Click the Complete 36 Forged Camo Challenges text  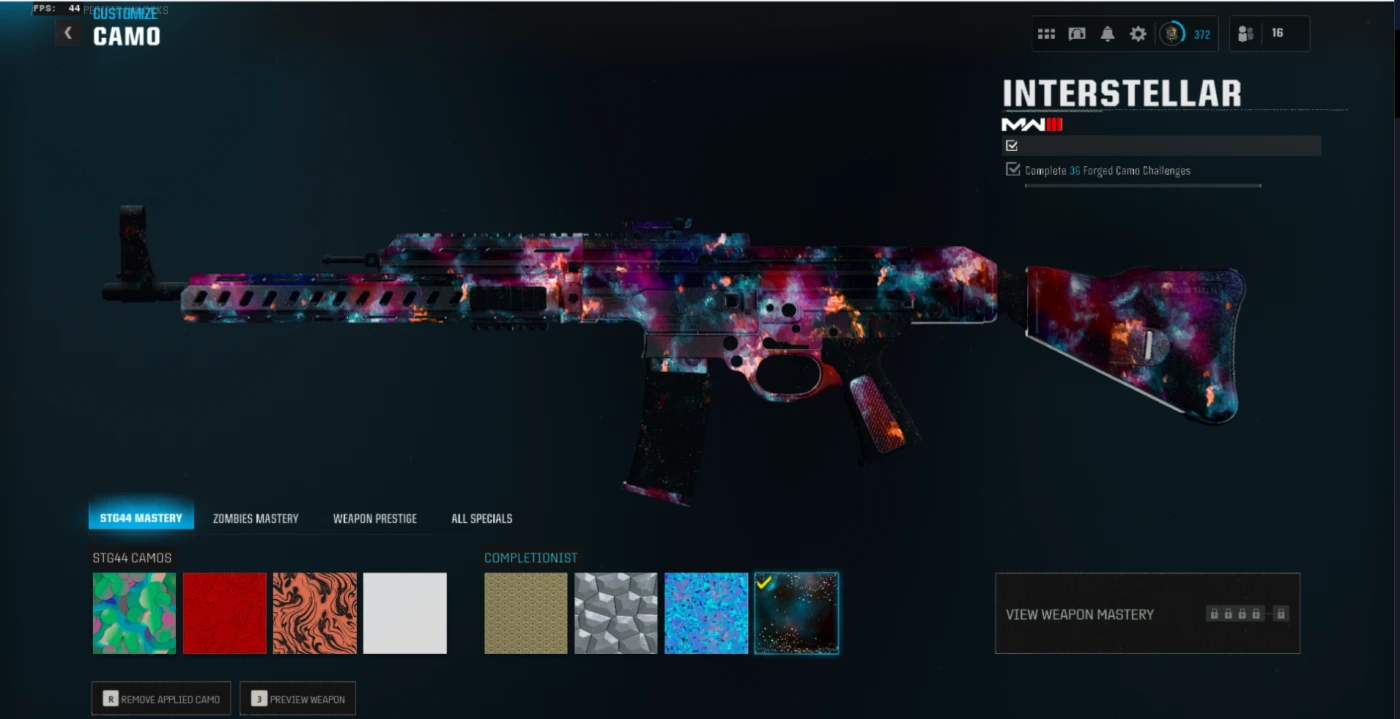coord(1108,170)
